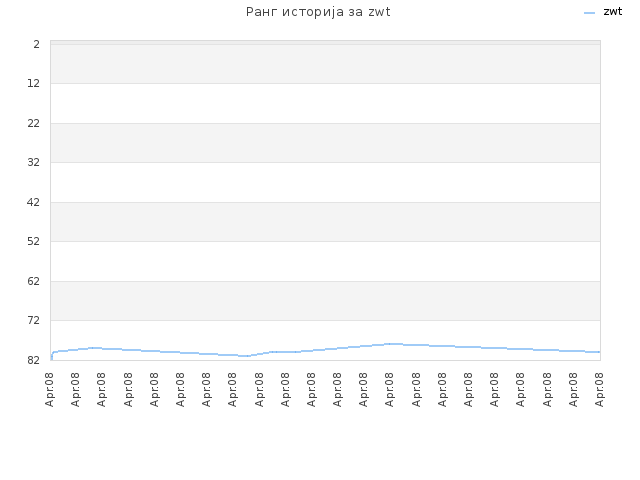The width and height of the screenshot is (640, 480).
Task: Click the first Apr.08 x-axis label
Action: click(x=49, y=389)
